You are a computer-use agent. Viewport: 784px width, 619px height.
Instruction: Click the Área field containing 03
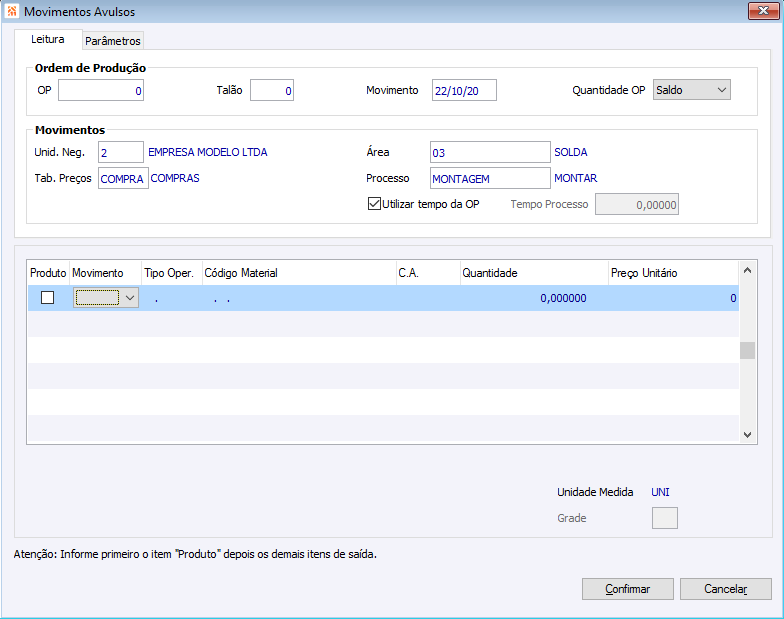pos(490,152)
